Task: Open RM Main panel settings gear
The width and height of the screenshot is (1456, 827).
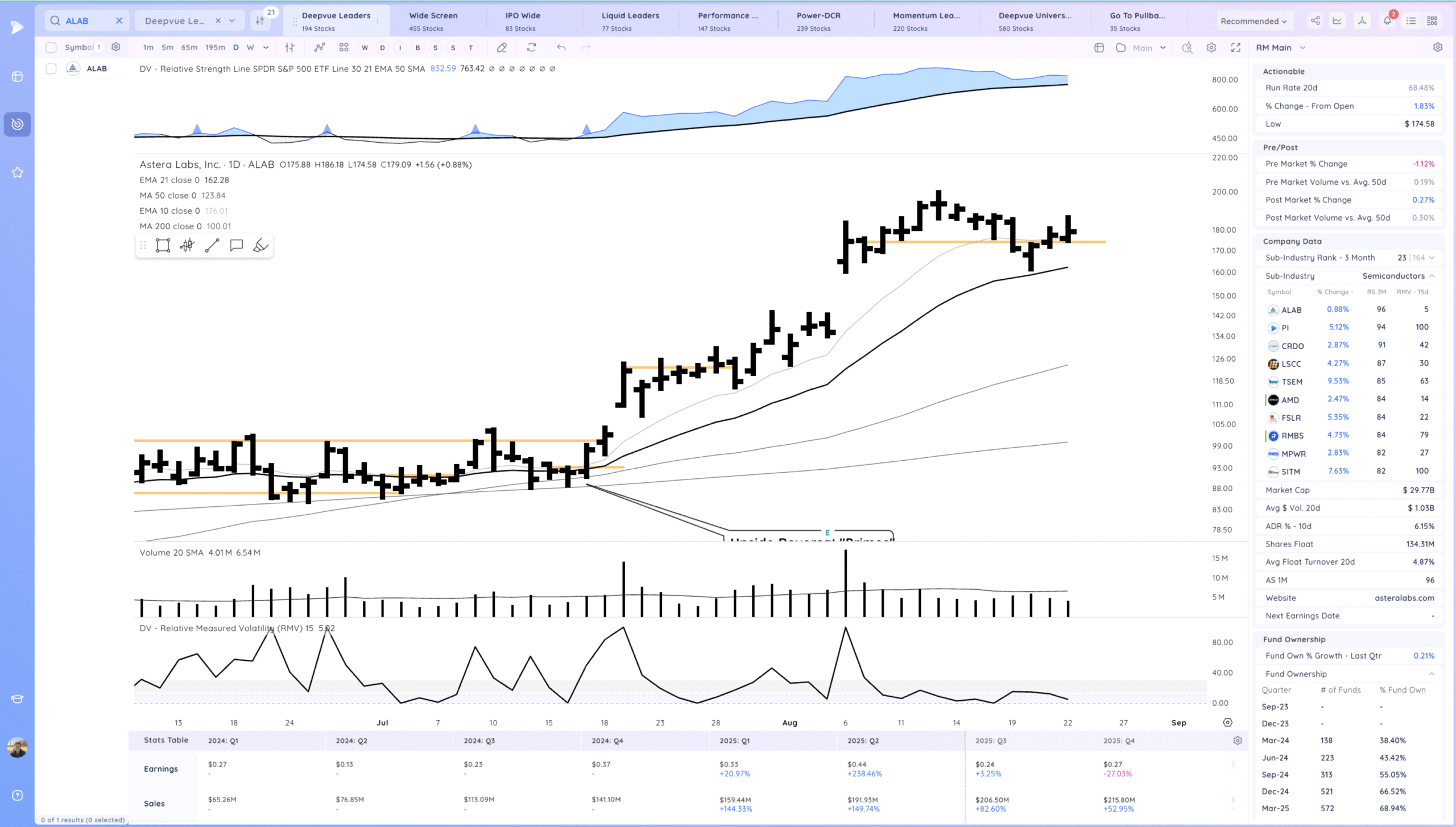Action: (x=1437, y=48)
